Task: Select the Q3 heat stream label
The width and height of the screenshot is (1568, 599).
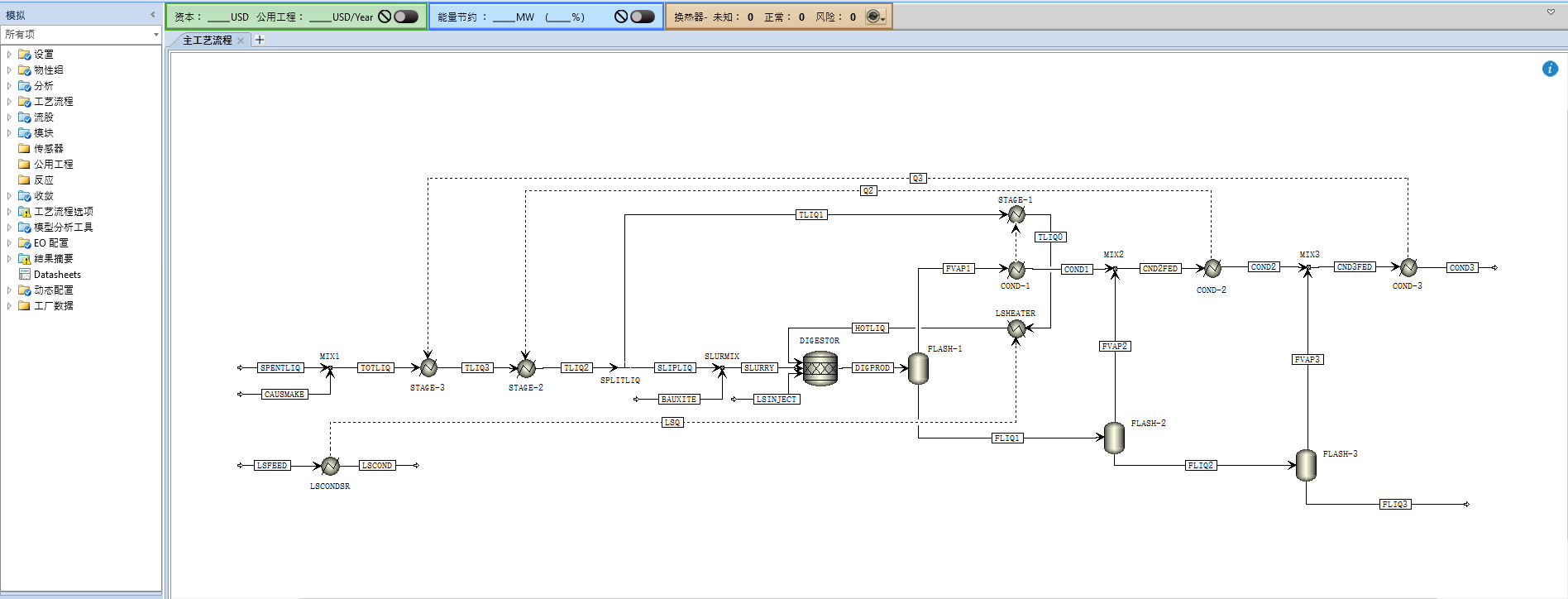Action: (x=917, y=179)
